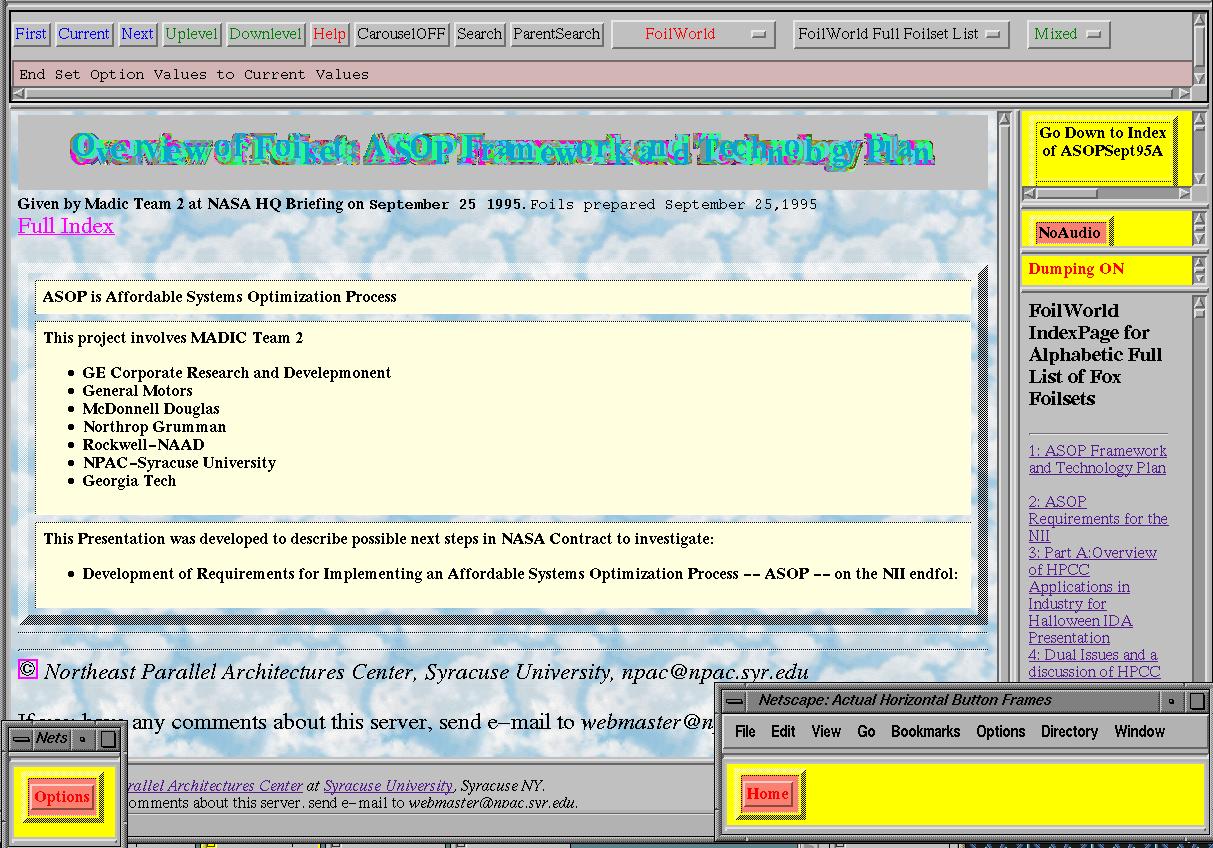This screenshot has width=1213, height=848.
Task: Click the 'FoilWorld IndexPage' heading text
Action: coord(1096,354)
